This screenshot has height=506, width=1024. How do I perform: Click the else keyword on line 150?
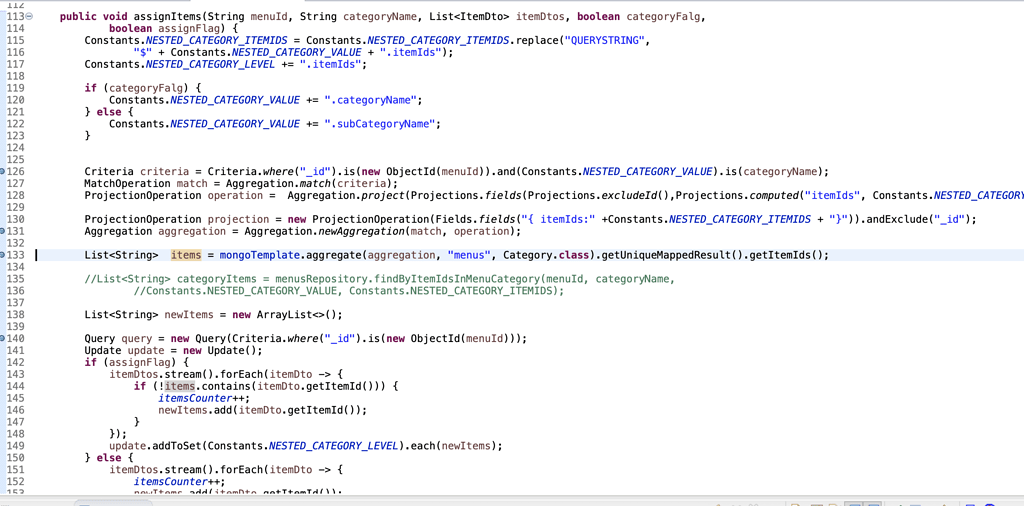[108, 458]
